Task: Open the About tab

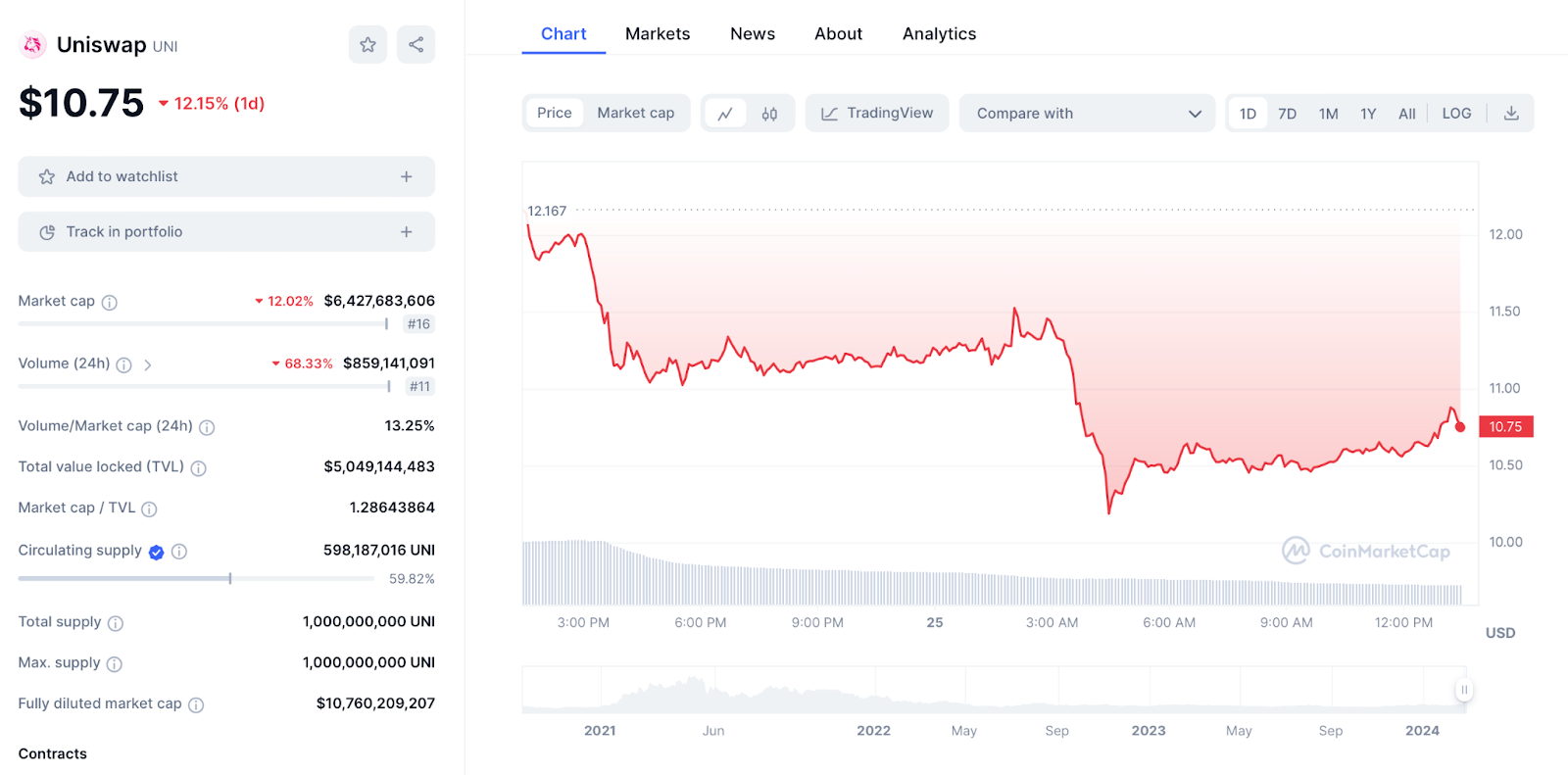Action: click(x=839, y=33)
